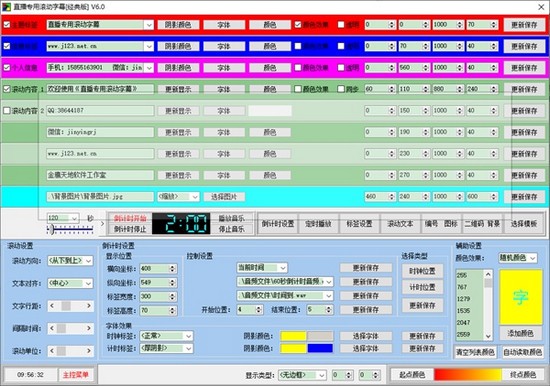Enable 透明 checkbox in the blue row
The height and width of the screenshot is (386, 550).
pyautogui.click(x=341, y=46)
